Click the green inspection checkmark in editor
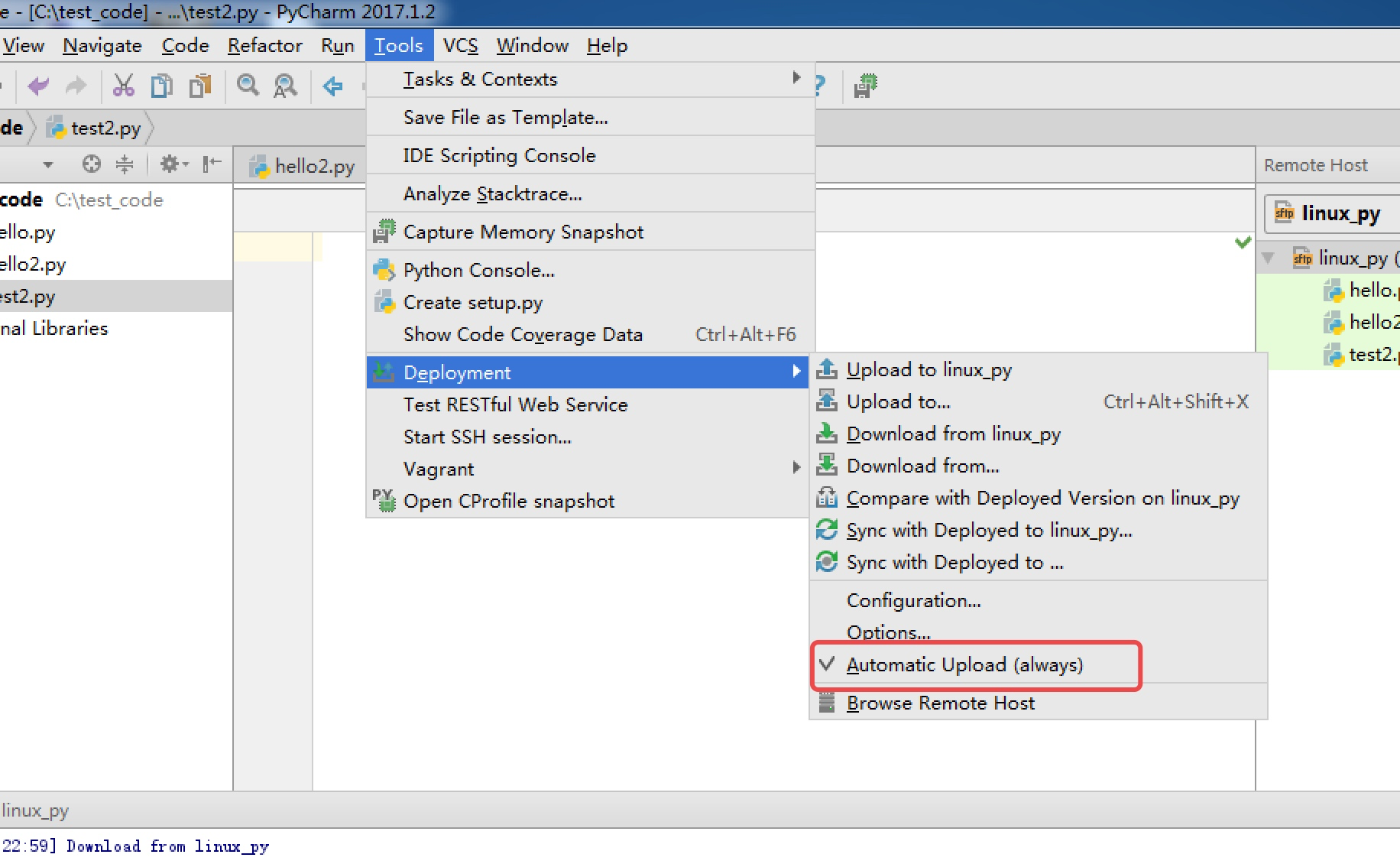The width and height of the screenshot is (1400, 864). click(x=1243, y=242)
